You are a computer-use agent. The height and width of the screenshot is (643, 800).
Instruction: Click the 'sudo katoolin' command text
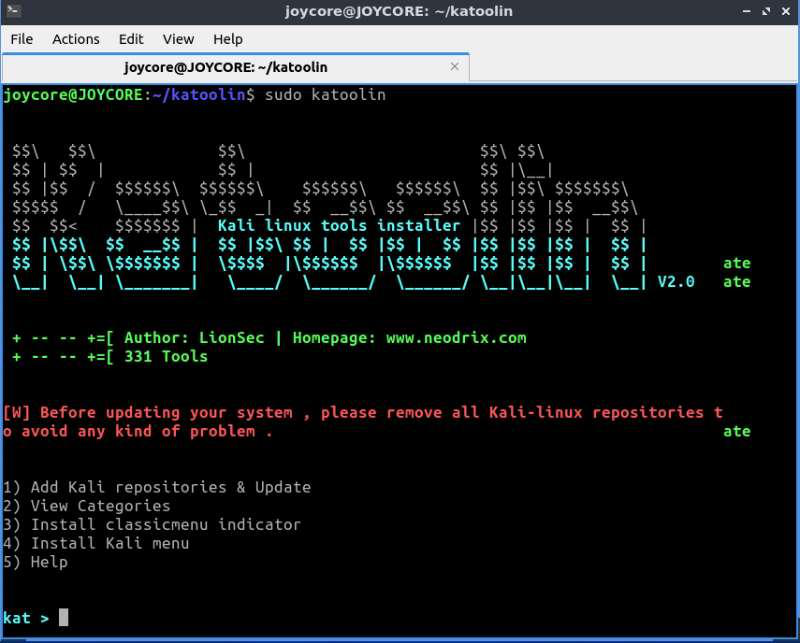325,95
